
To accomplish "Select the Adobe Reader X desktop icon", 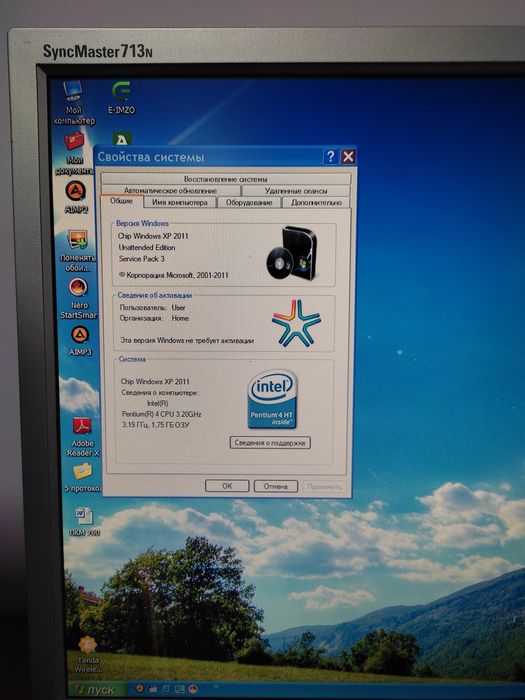I will pyautogui.click(x=83, y=437).
